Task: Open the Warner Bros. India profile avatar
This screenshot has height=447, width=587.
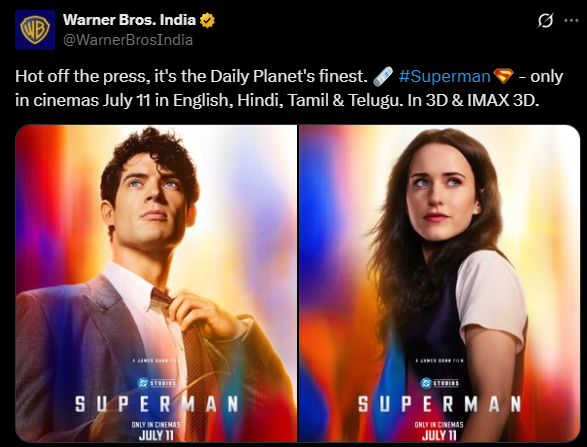Action: pos(35,30)
